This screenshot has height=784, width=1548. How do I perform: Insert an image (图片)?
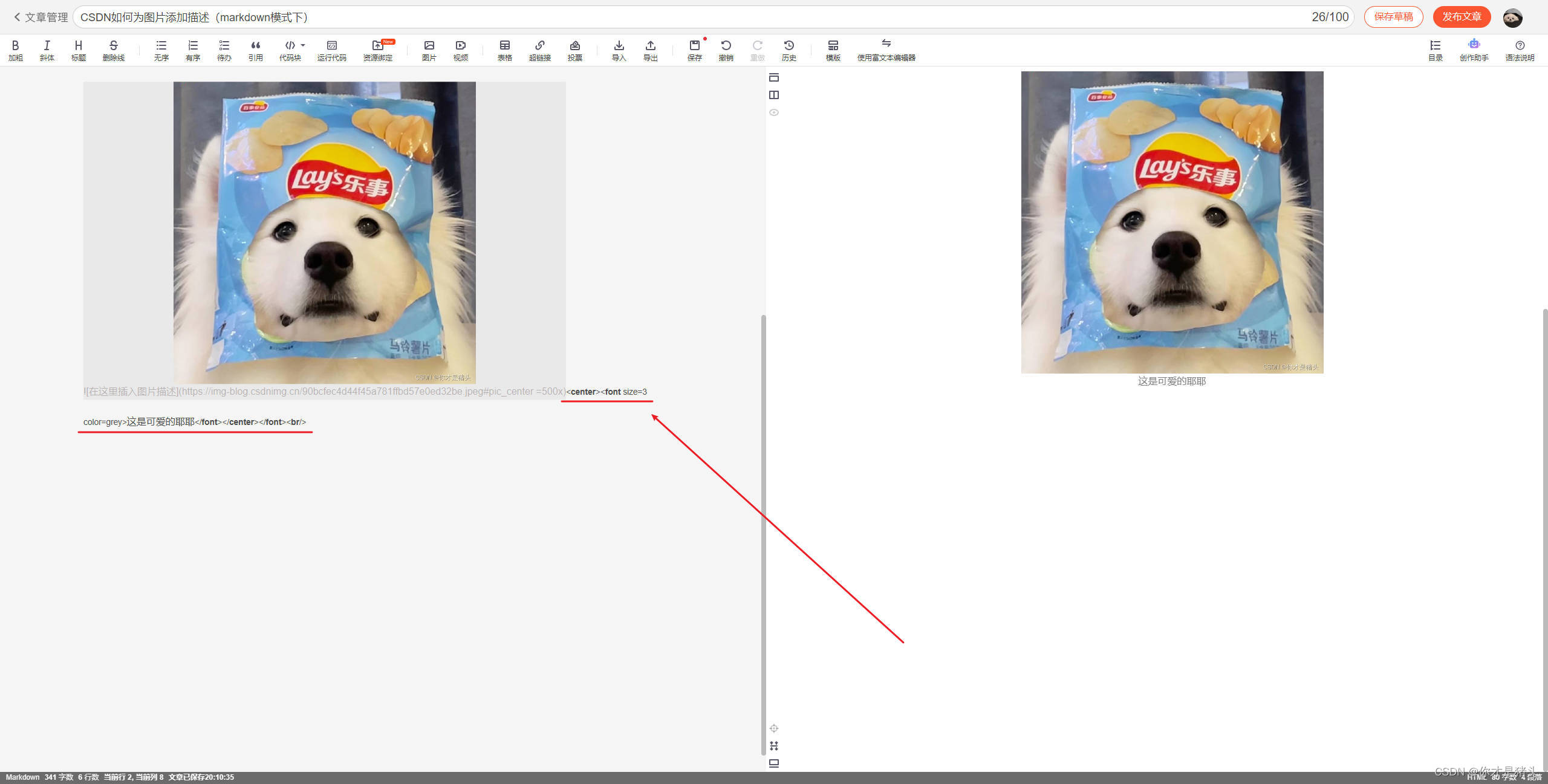(429, 50)
